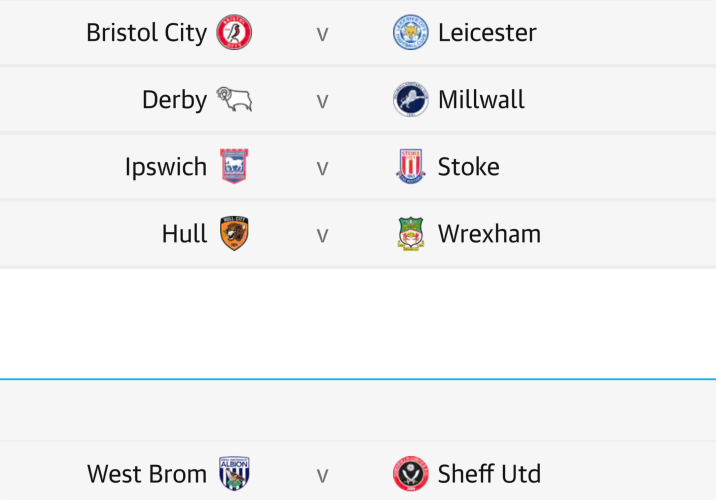Click the Bristol City club crest
Viewport: 716px width, 500px height.
[234, 33]
